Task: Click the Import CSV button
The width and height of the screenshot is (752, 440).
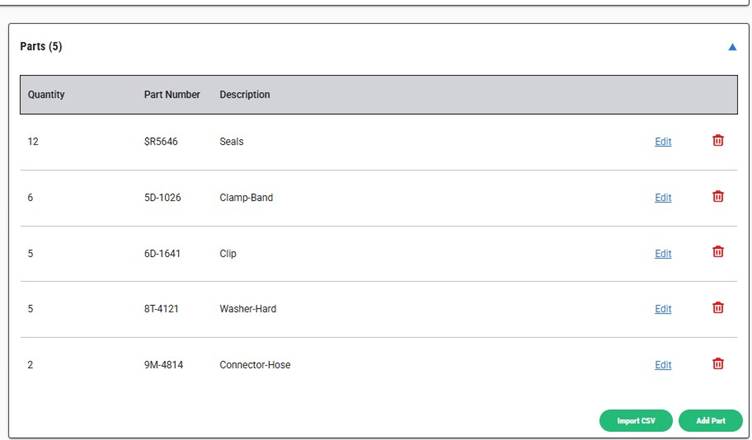Action: (x=635, y=421)
